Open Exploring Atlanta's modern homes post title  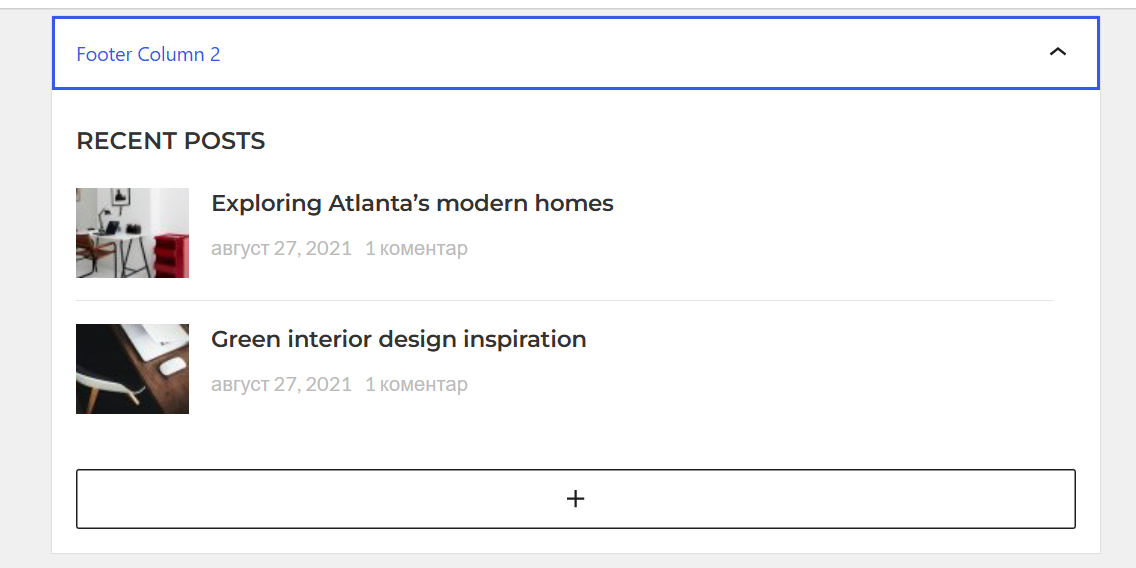(412, 204)
